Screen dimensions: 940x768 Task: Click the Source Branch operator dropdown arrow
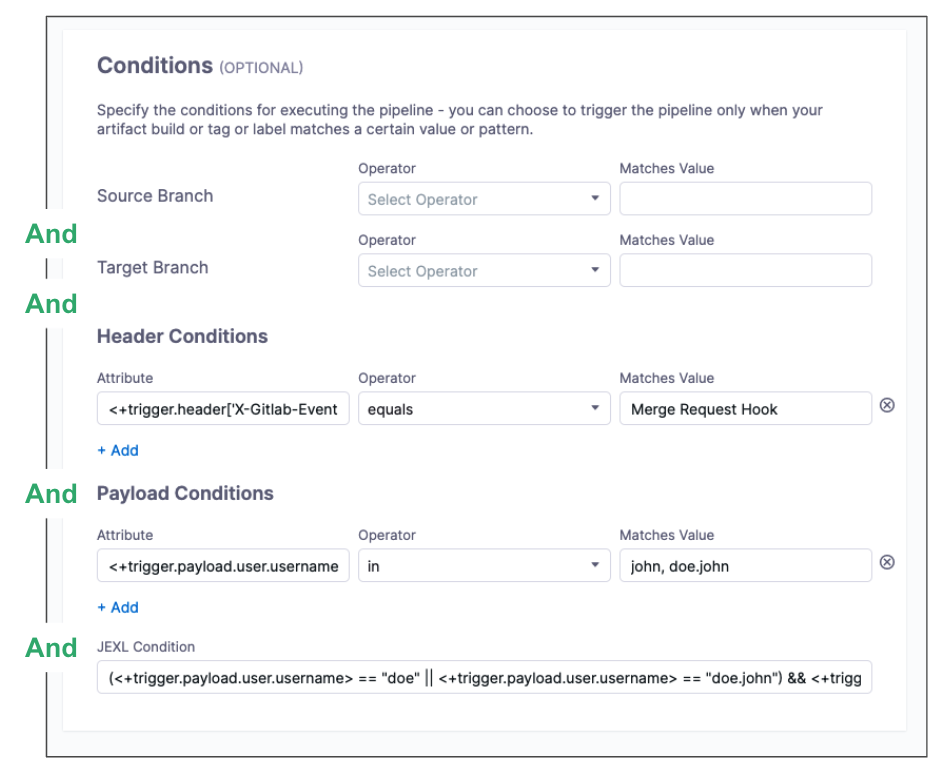[x=595, y=199]
